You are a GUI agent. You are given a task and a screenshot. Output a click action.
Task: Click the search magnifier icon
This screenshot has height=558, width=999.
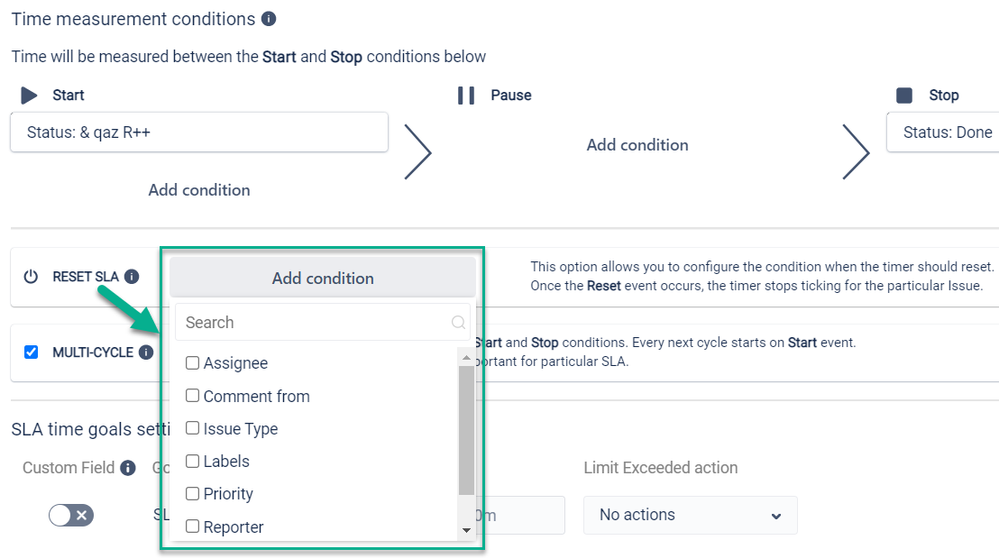(458, 322)
